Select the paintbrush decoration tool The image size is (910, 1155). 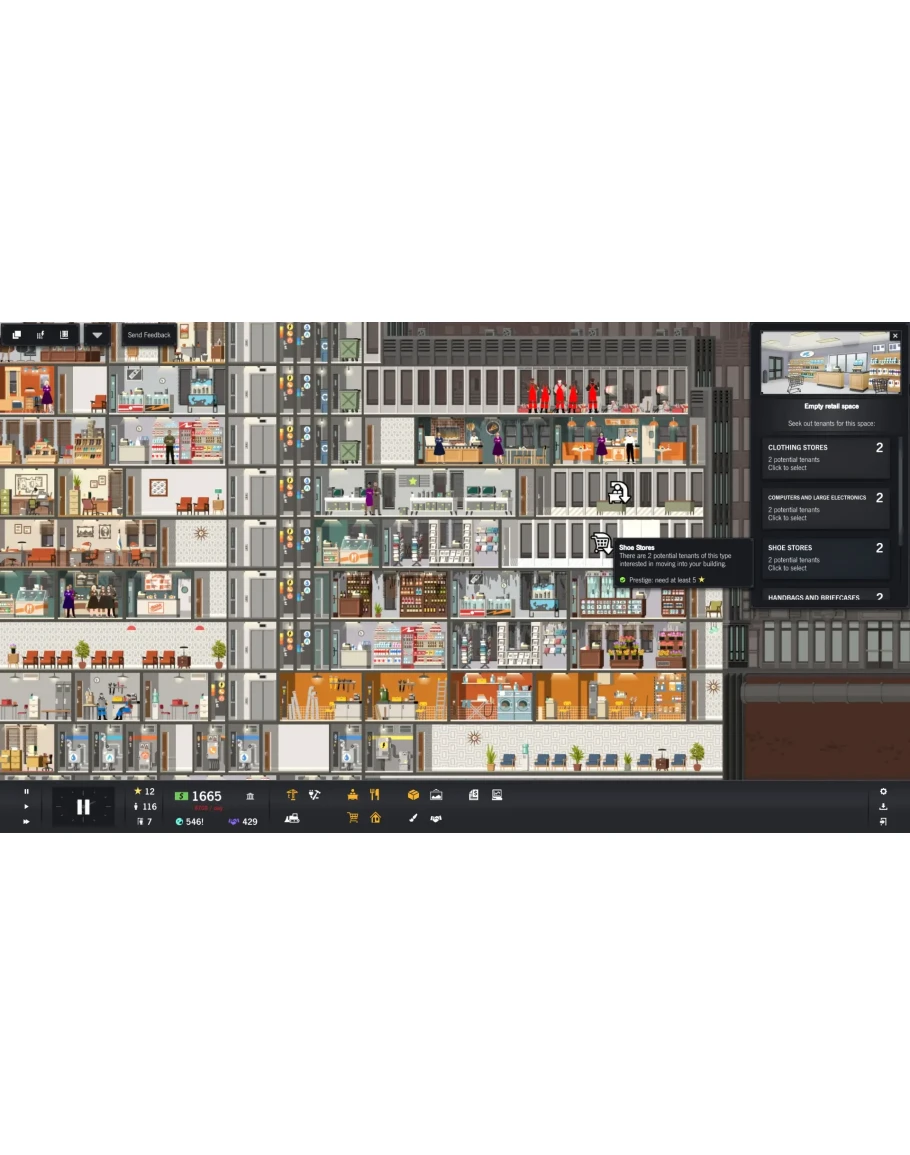point(413,818)
